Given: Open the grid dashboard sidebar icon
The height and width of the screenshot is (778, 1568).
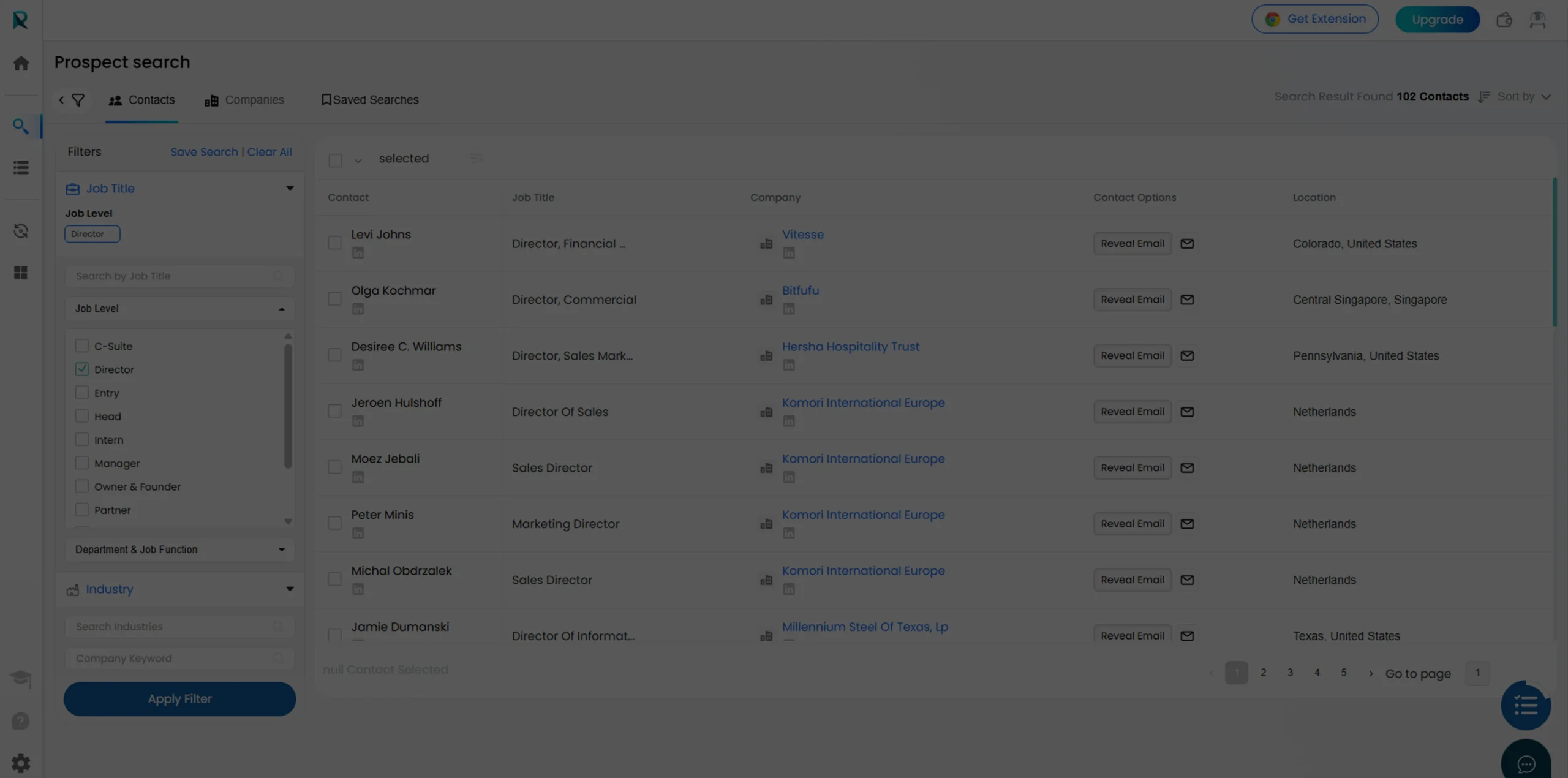Looking at the screenshot, I should point(21,273).
